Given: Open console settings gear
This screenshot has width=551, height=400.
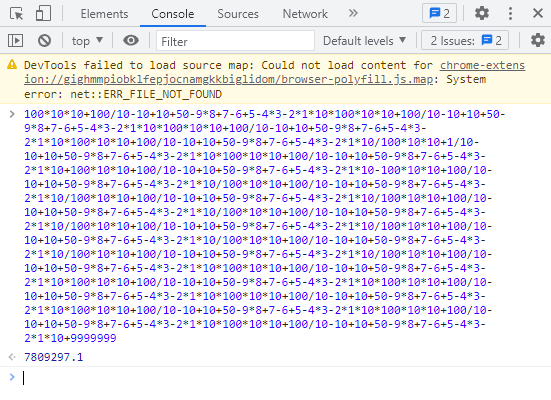Looking at the screenshot, I should click(x=537, y=40).
